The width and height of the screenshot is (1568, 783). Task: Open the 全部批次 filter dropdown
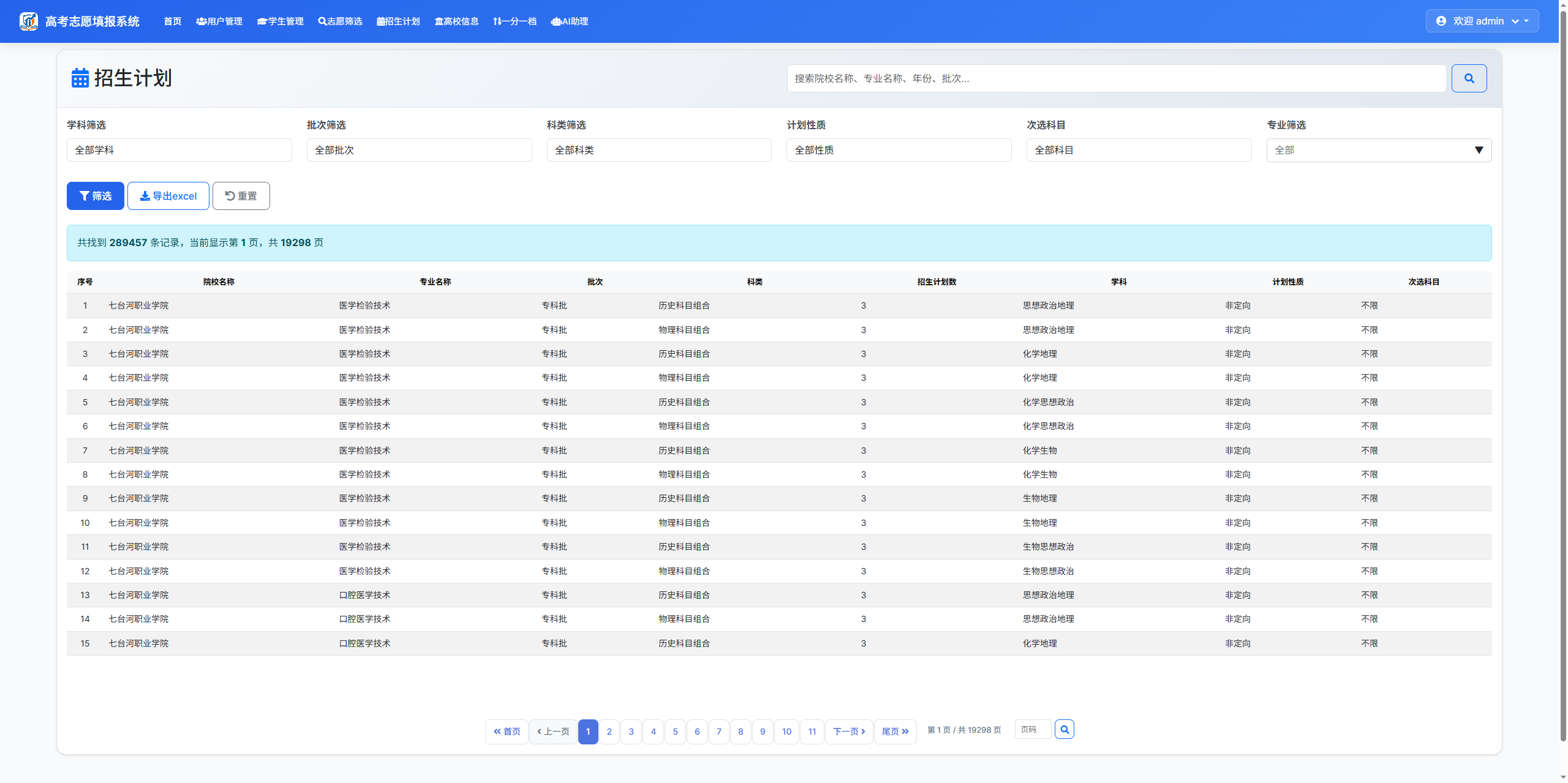coord(419,150)
